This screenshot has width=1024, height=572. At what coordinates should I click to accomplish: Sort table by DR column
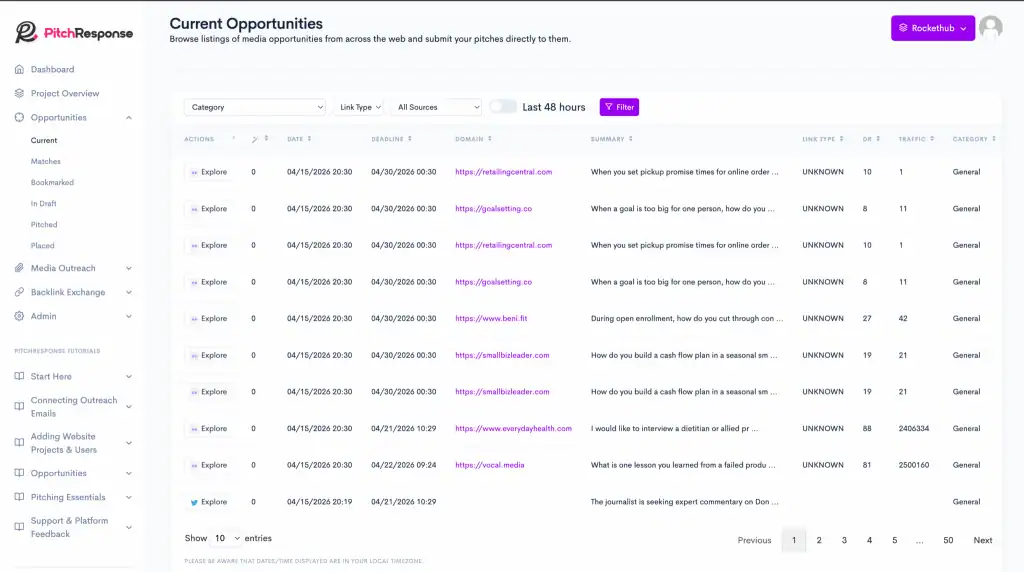pos(871,138)
